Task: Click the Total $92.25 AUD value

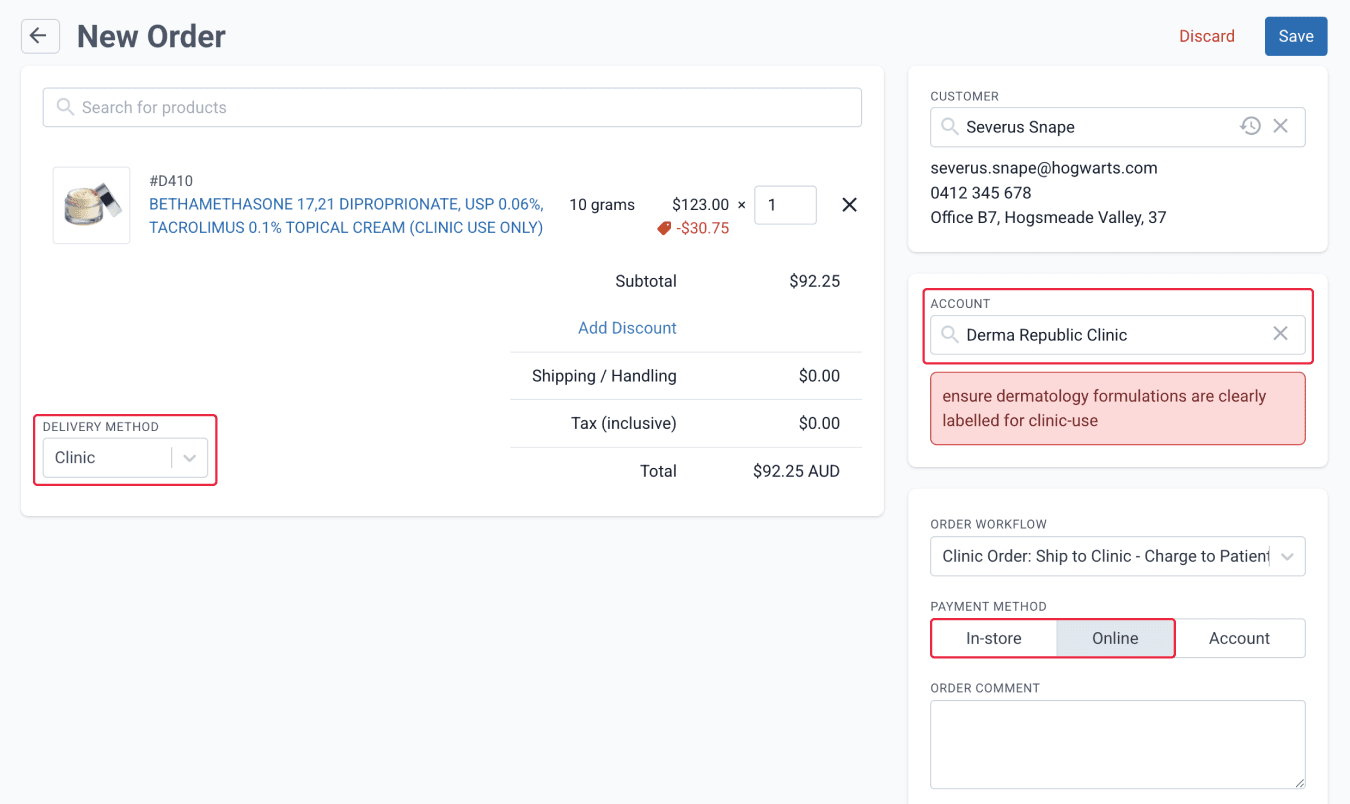Action: (796, 471)
